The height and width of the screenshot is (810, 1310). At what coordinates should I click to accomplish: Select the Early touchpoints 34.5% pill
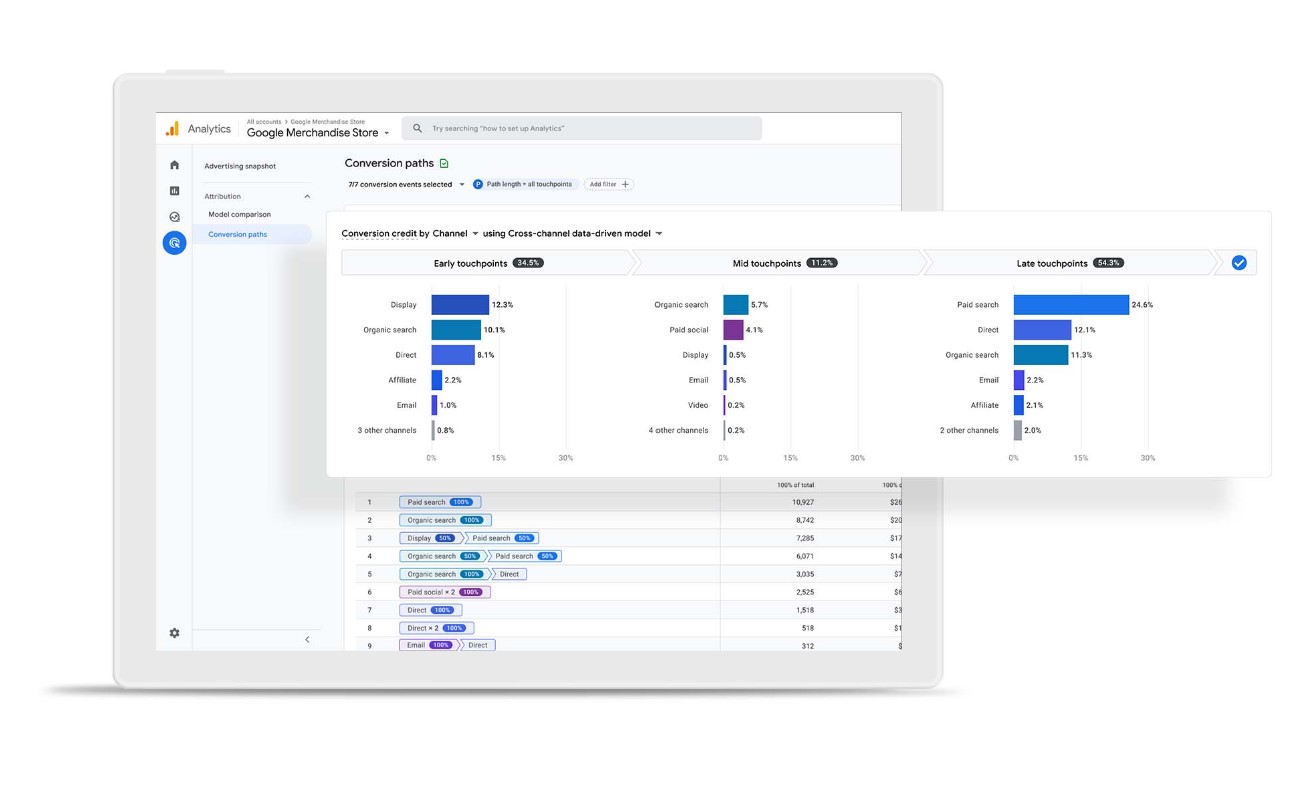(485, 262)
